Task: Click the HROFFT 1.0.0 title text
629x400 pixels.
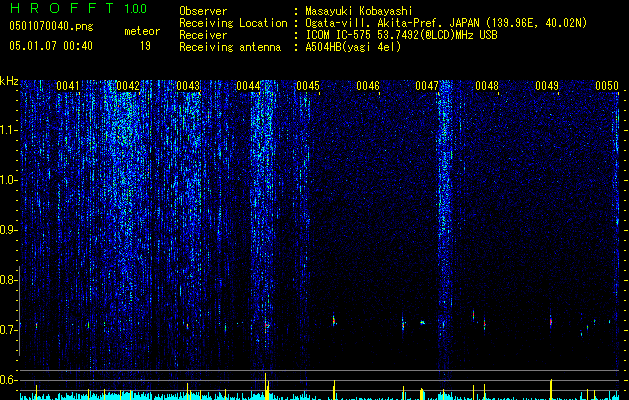Action: 78,8
